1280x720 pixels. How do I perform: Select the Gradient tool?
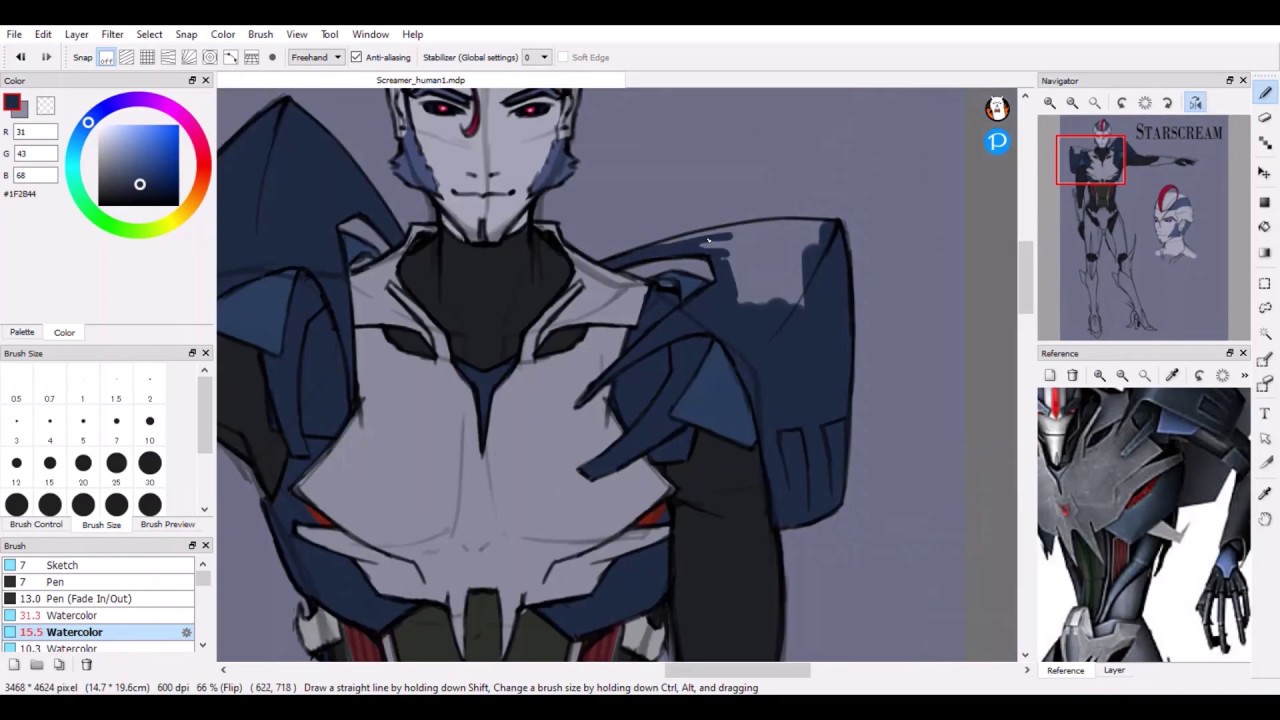pyautogui.click(x=1265, y=252)
